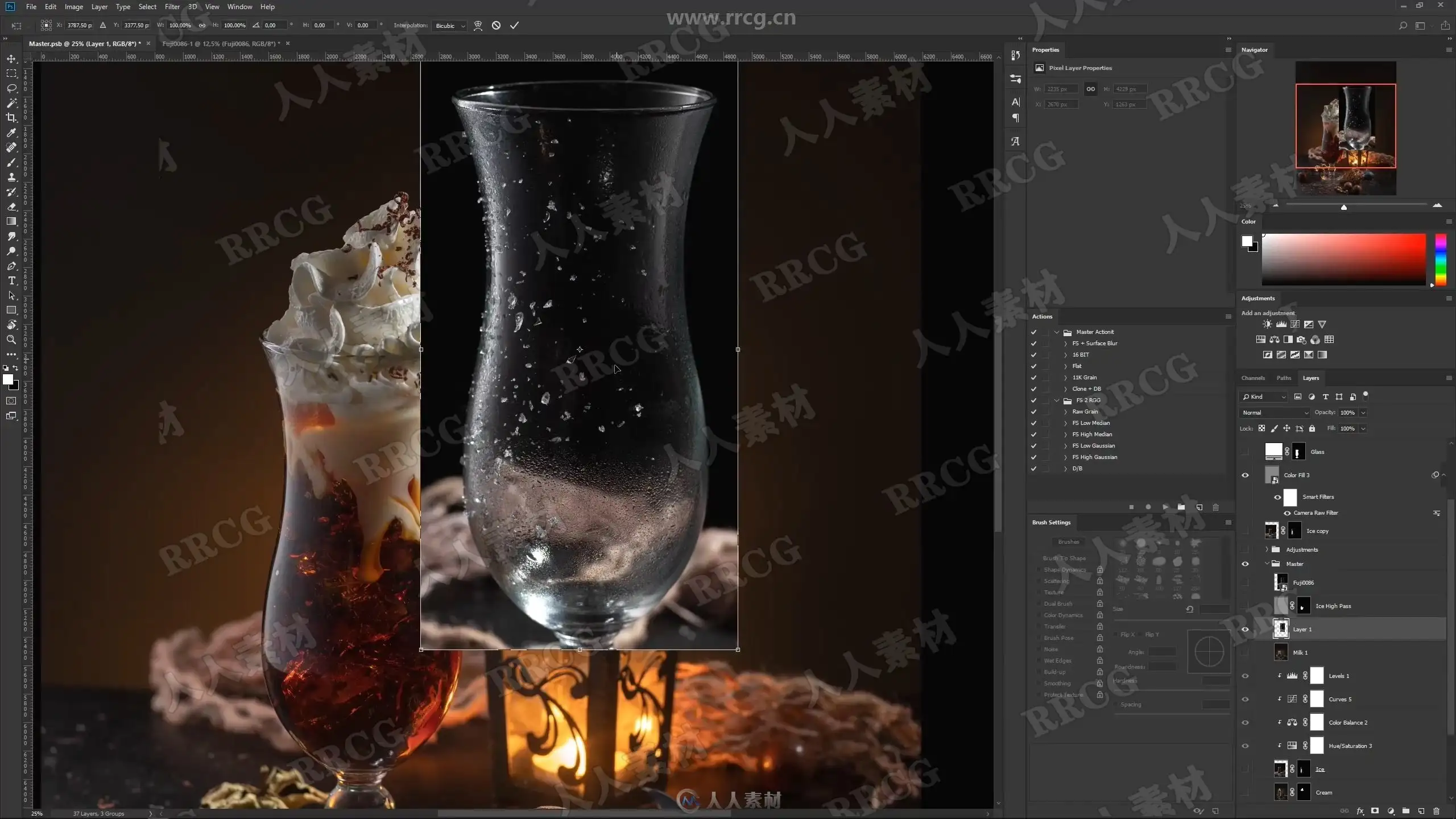Select the Eyedropper tool

pos(11,133)
